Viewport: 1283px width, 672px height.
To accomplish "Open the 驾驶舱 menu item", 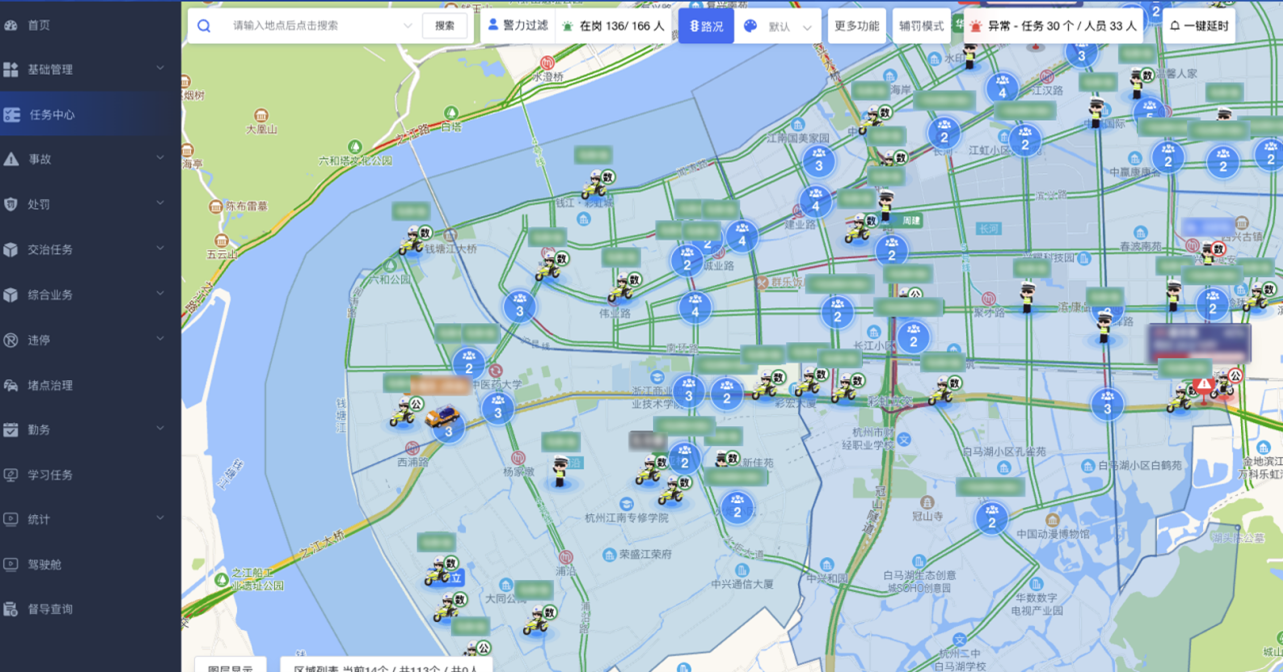I will pyautogui.click(x=44, y=564).
